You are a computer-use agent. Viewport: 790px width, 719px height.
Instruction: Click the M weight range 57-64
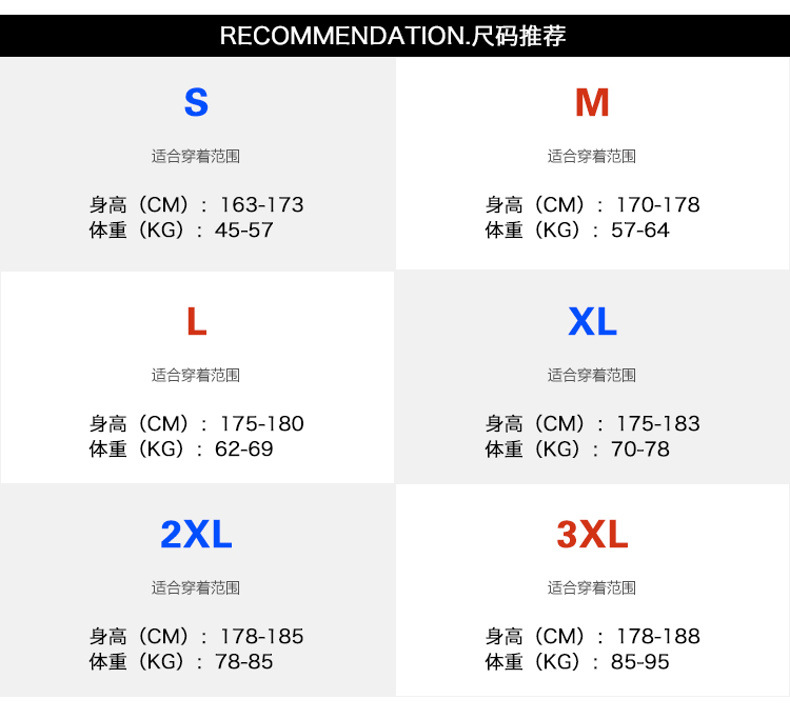640,230
